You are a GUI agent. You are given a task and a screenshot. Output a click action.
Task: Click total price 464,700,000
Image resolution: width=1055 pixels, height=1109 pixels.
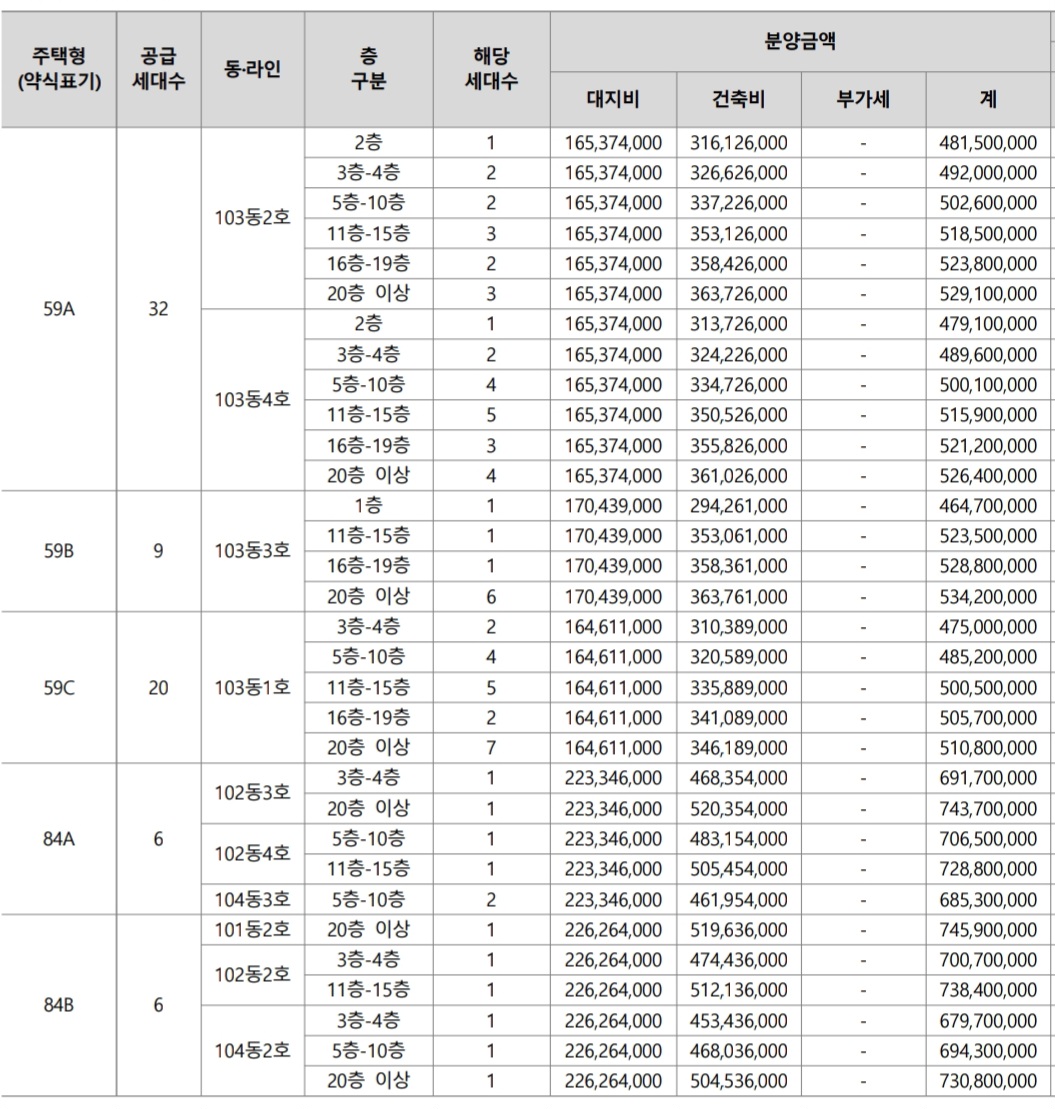coord(989,506)
